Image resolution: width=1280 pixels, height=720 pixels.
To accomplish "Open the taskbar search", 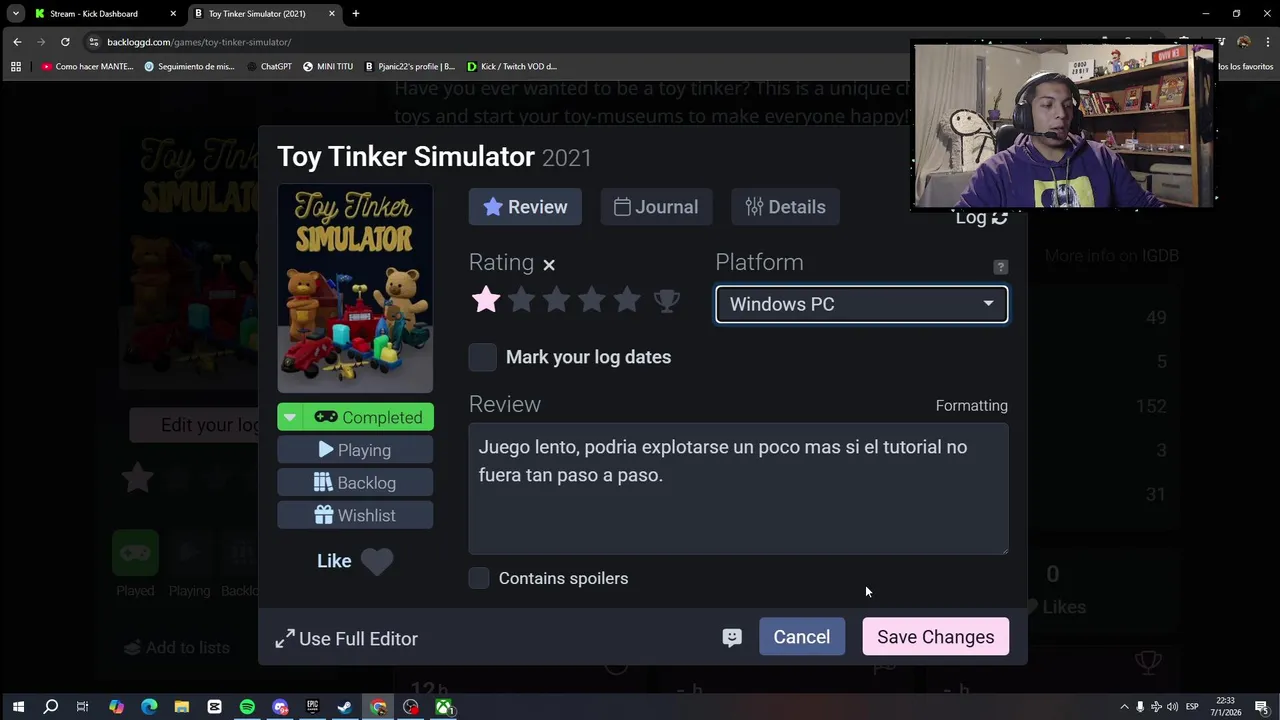I will tap(51, 707).
